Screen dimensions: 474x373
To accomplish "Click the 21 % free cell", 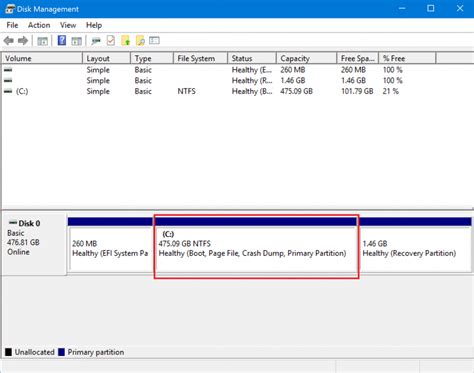I will [391, 91].
